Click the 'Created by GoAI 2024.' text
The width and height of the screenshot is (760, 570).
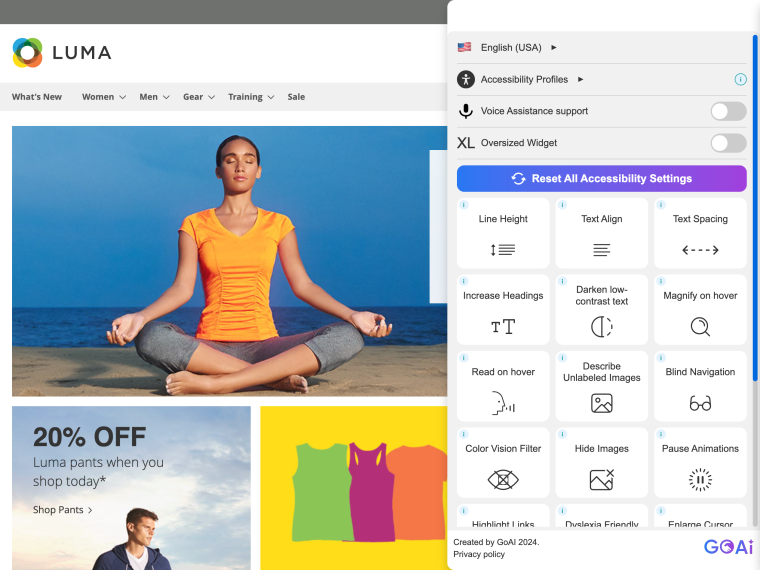496,542
